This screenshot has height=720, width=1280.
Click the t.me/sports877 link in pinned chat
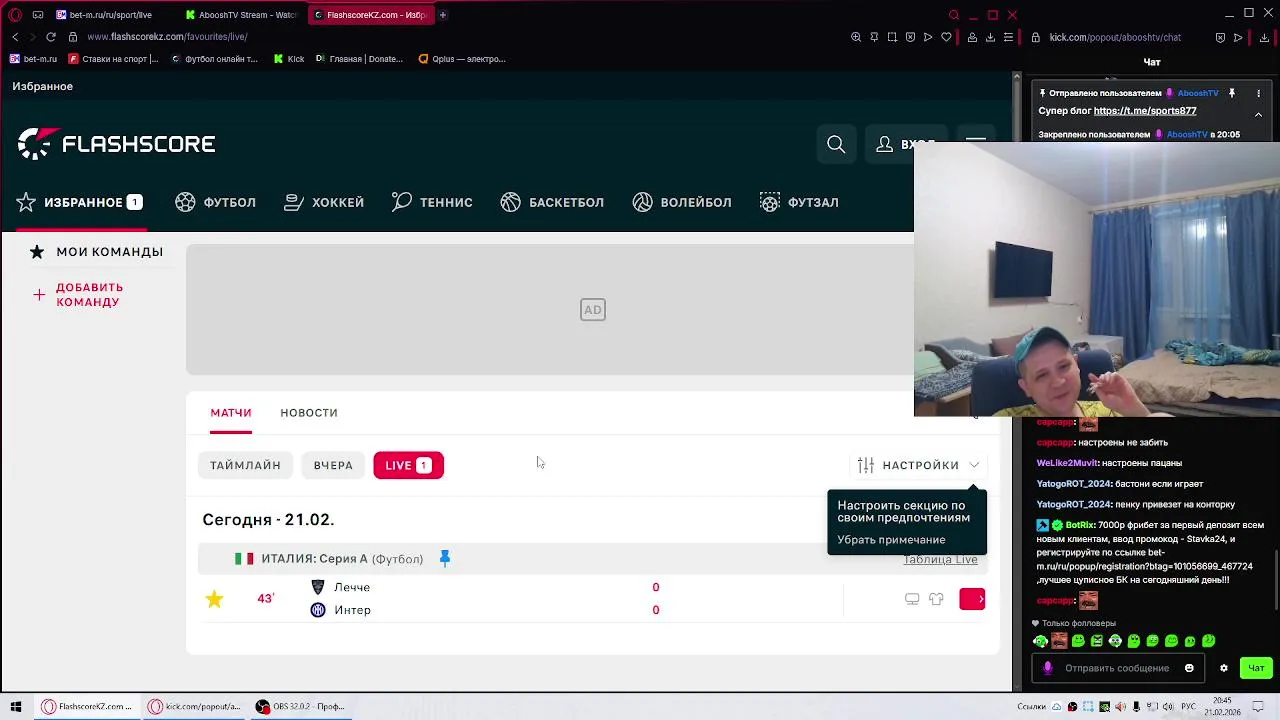pyautogui.click(x=1144, y=111)
